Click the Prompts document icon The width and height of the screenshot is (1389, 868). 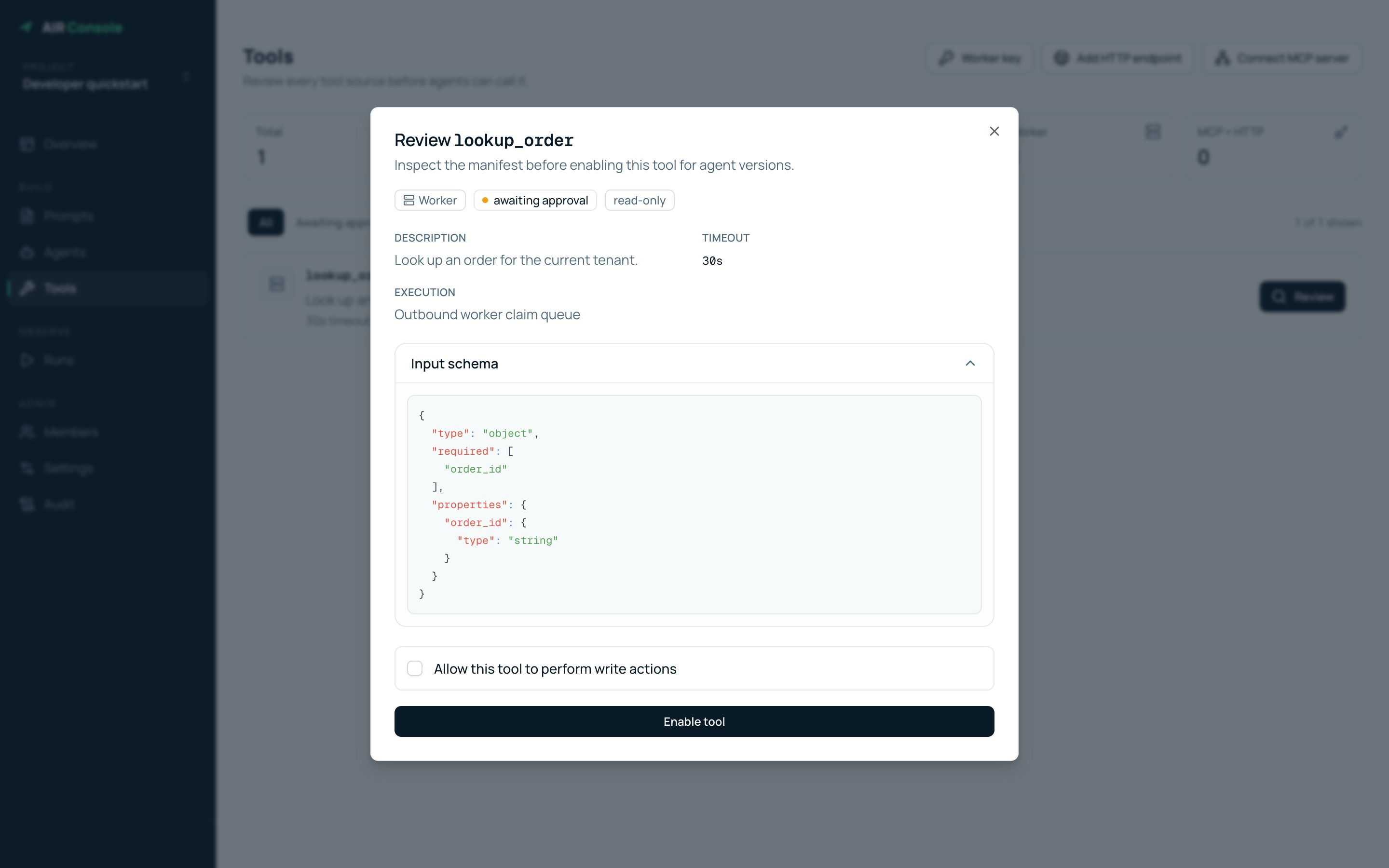[x=27, y=216]
